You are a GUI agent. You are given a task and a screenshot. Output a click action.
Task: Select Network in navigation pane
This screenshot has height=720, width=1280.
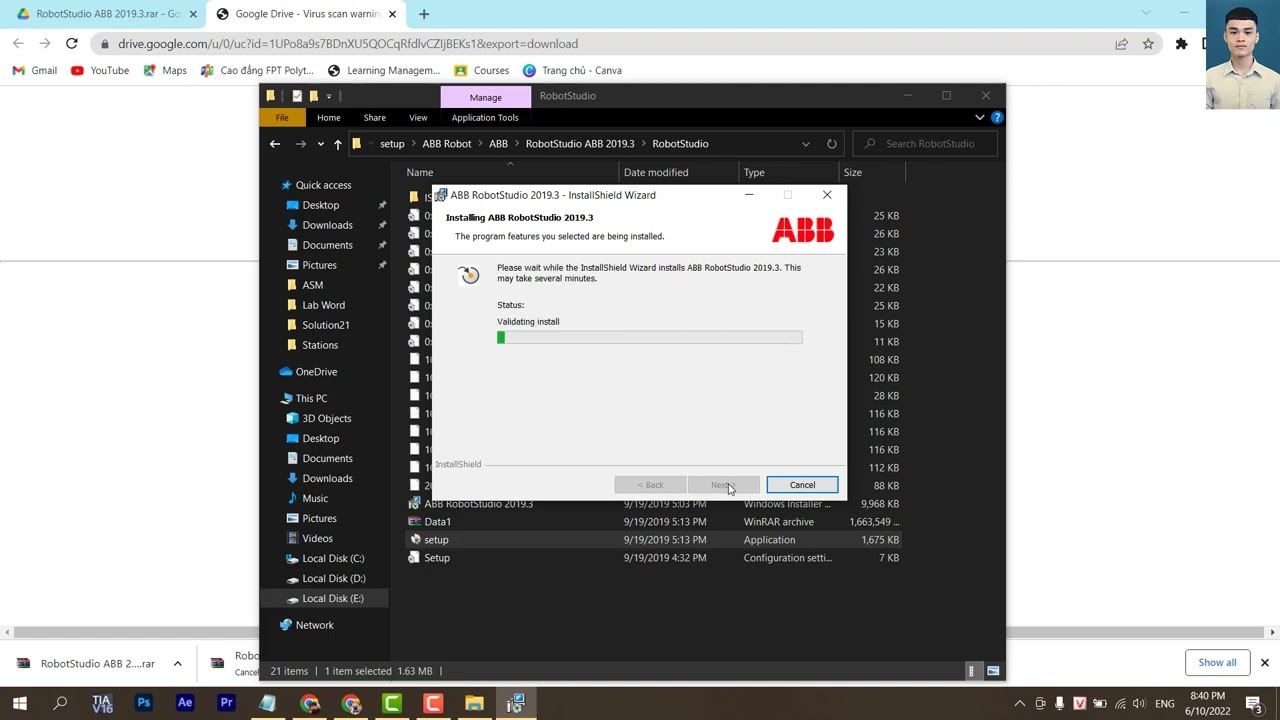tap(314, 625)
